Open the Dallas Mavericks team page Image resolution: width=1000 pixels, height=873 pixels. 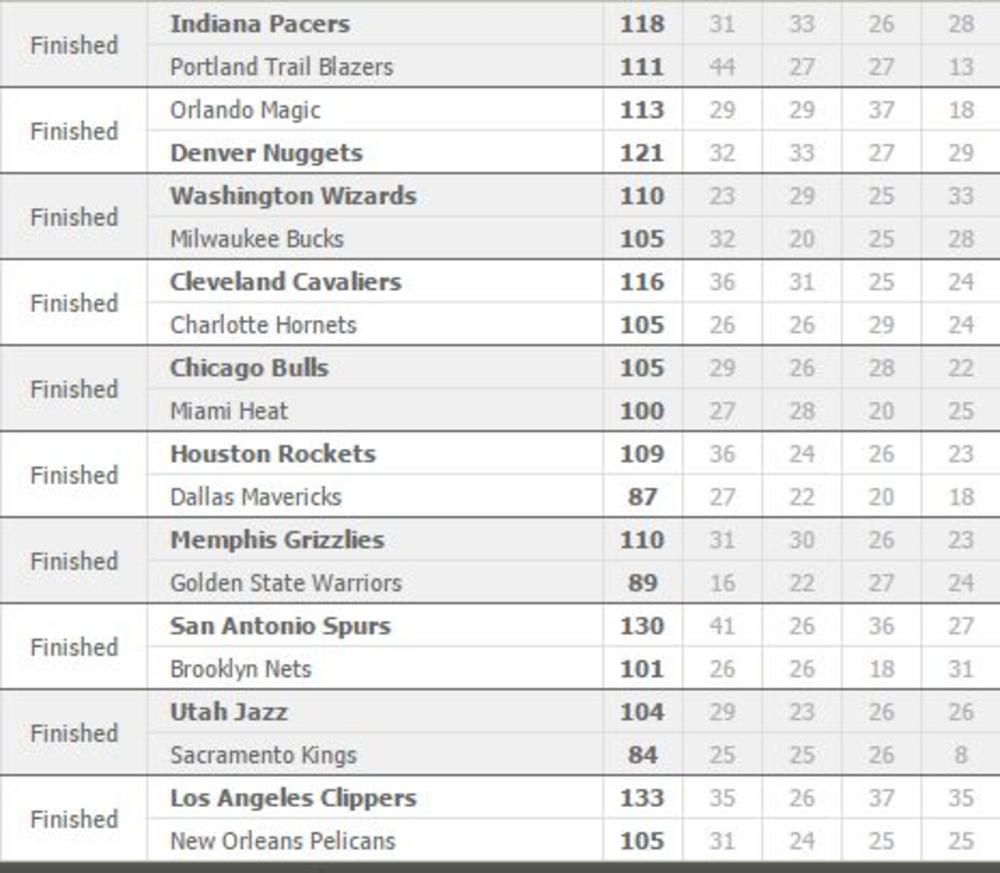click(x=256, y=497)
